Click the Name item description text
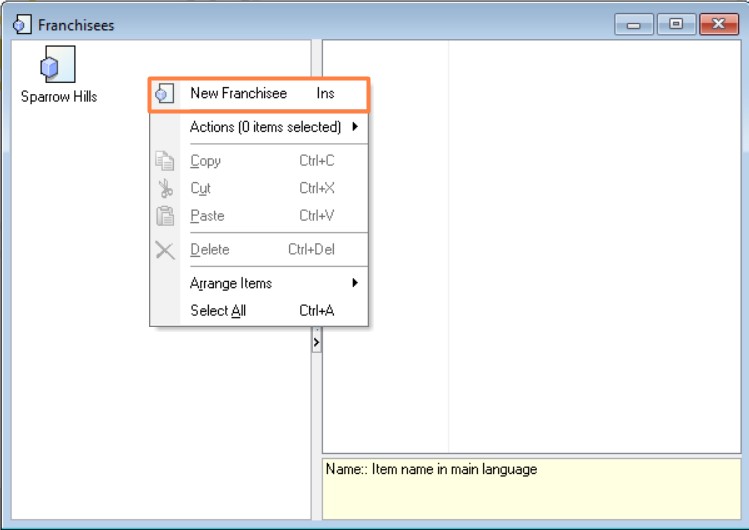The image size is (749, 530). point(431,469)
